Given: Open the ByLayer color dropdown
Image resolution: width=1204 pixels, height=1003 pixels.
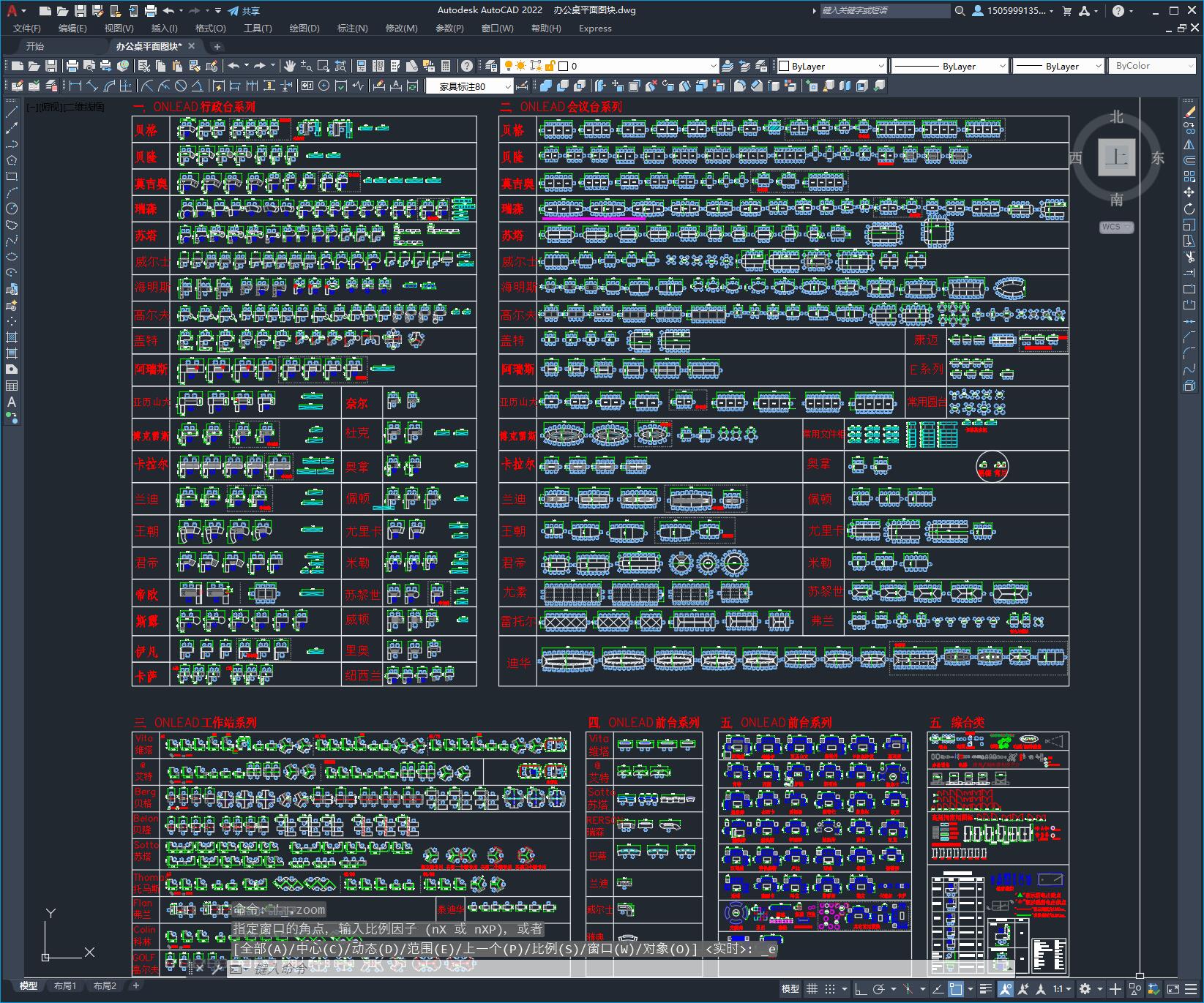Looking at the screenshot, I should click(831, 66).
